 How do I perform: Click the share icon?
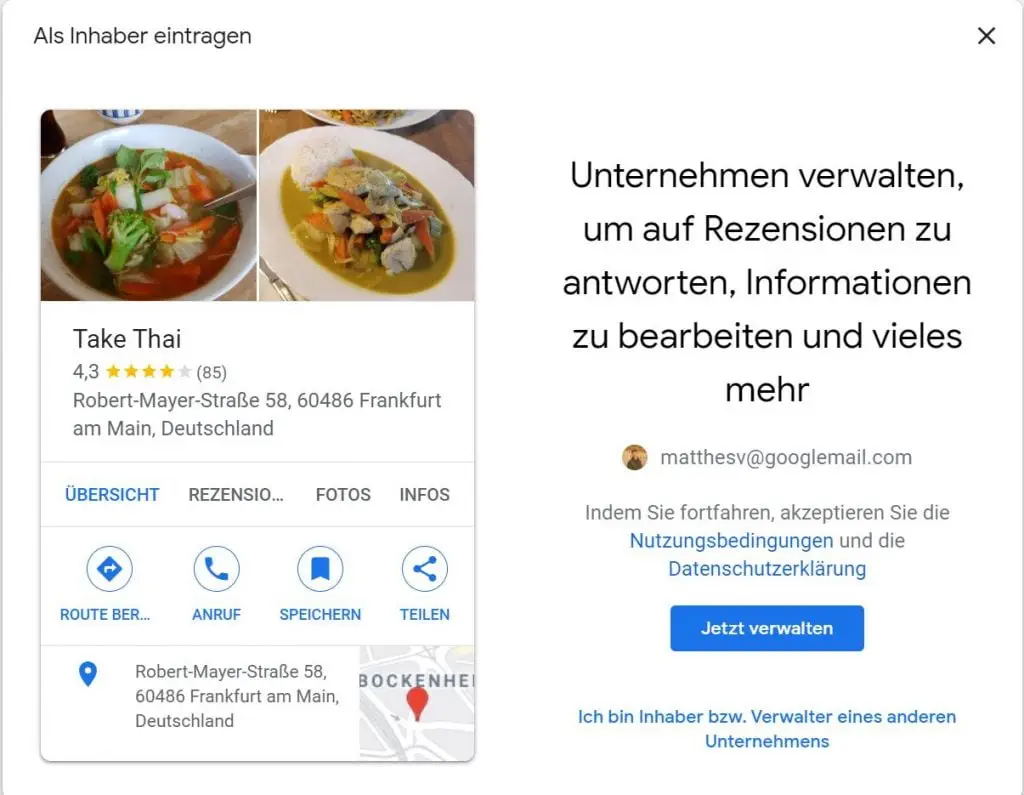point(424,569)
